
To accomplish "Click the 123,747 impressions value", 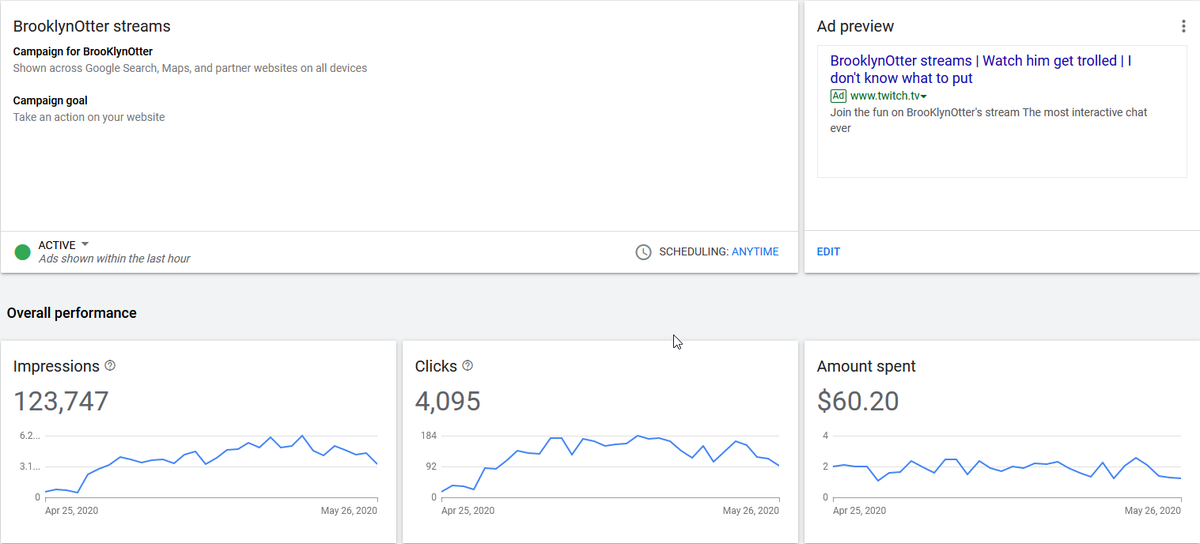I will [x=61, y=401].
